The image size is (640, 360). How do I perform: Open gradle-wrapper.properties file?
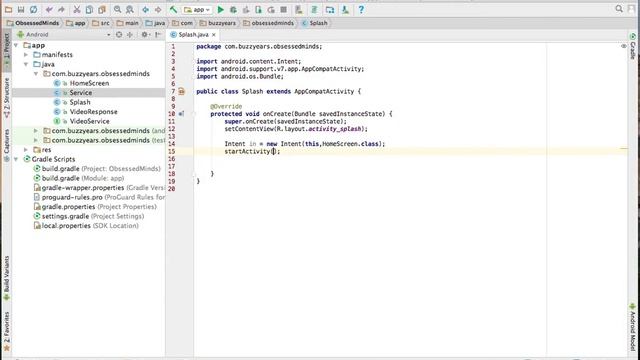(99, 188)
